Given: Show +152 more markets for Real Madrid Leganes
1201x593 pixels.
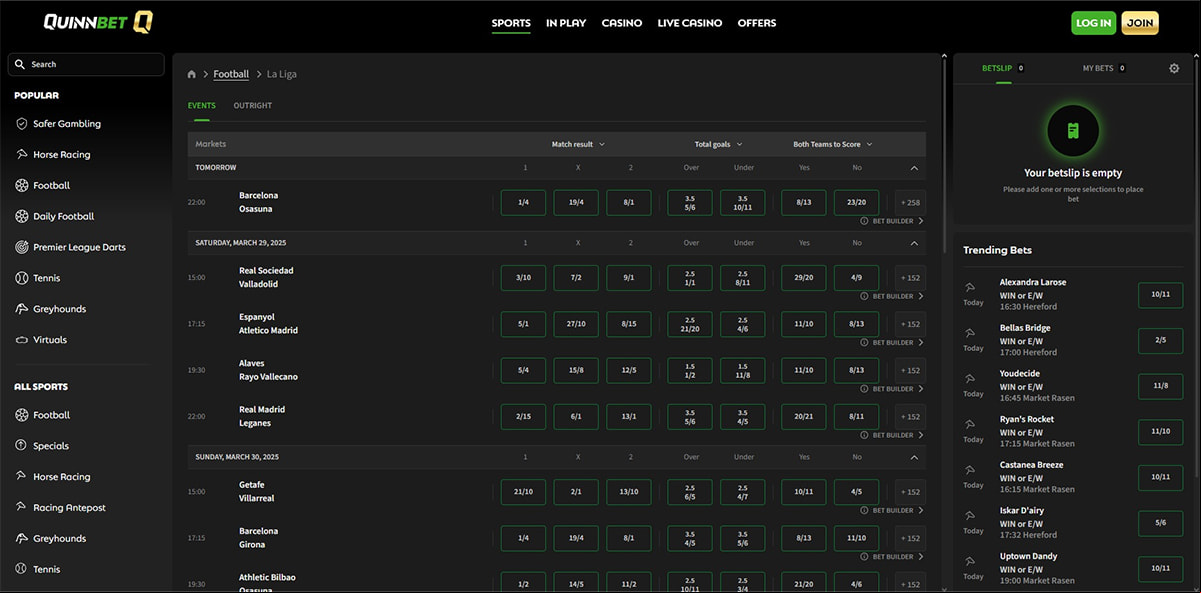Looking at the screenshot, I should tap(910, 417).
